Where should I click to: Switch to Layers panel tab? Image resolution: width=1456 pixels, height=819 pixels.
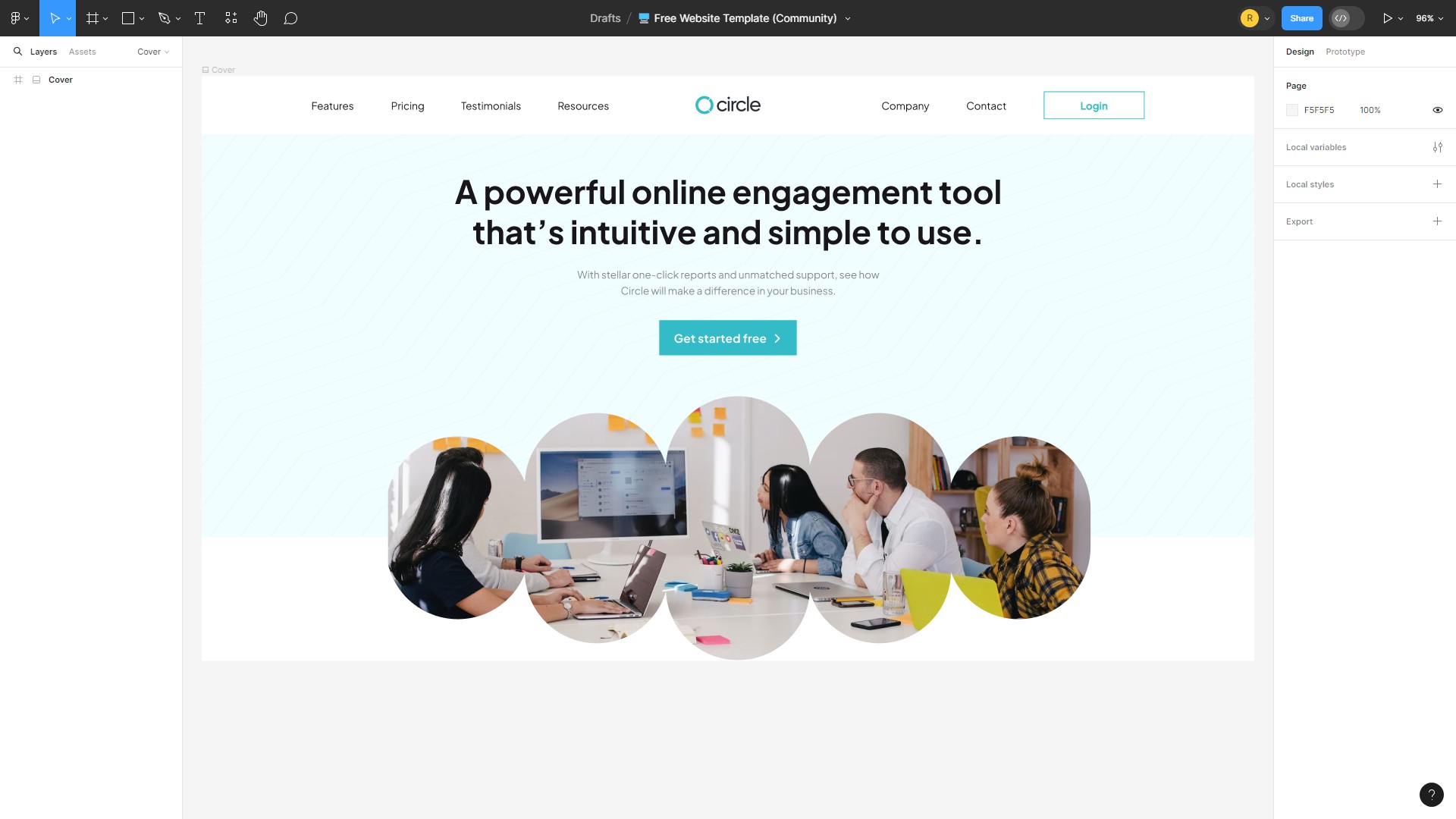tap(43, 51)
